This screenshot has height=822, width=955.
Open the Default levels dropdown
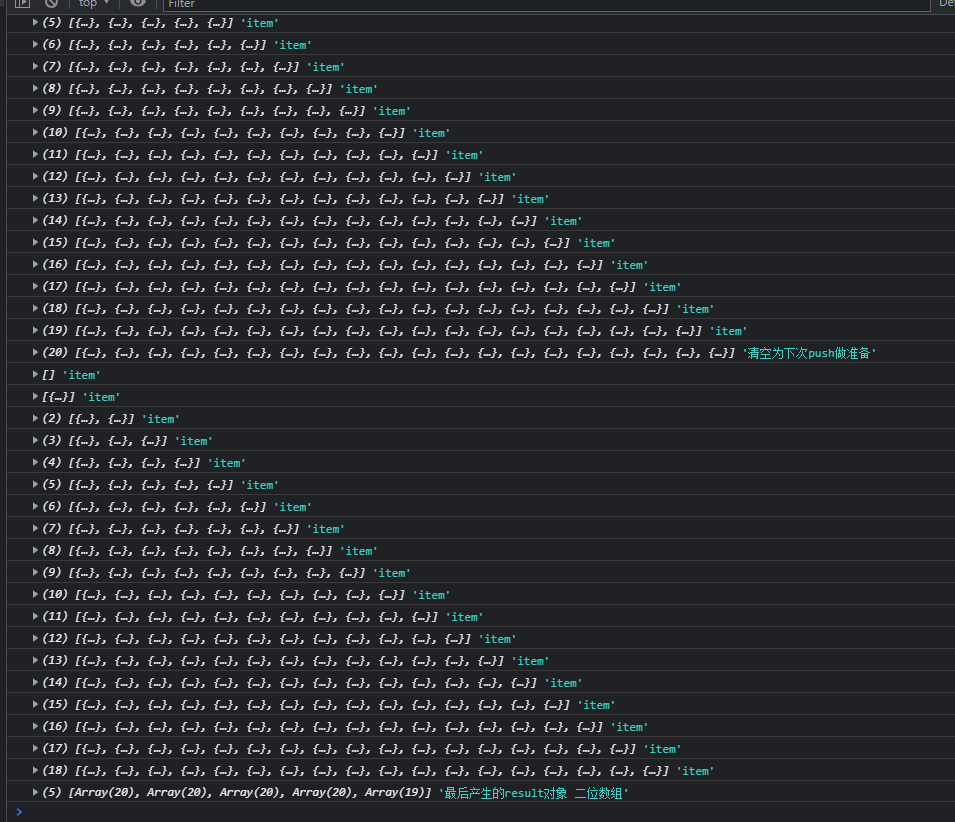pos(944,5)
